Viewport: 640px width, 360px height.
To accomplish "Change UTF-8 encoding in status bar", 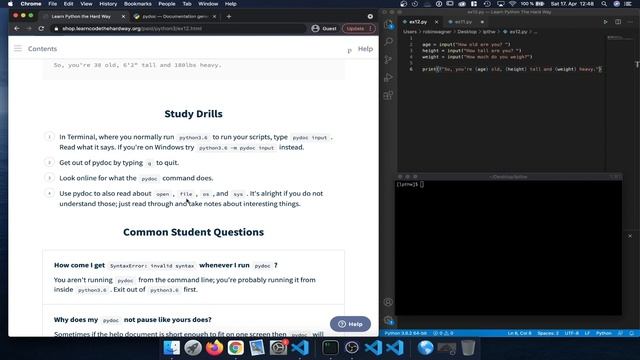I will [x=571, y=333].
